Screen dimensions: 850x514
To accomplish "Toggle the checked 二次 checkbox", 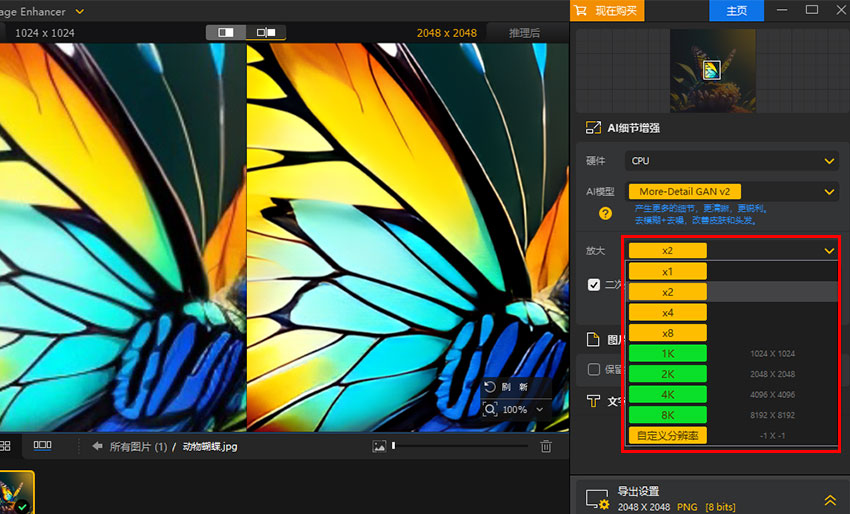I will point(594,284).
